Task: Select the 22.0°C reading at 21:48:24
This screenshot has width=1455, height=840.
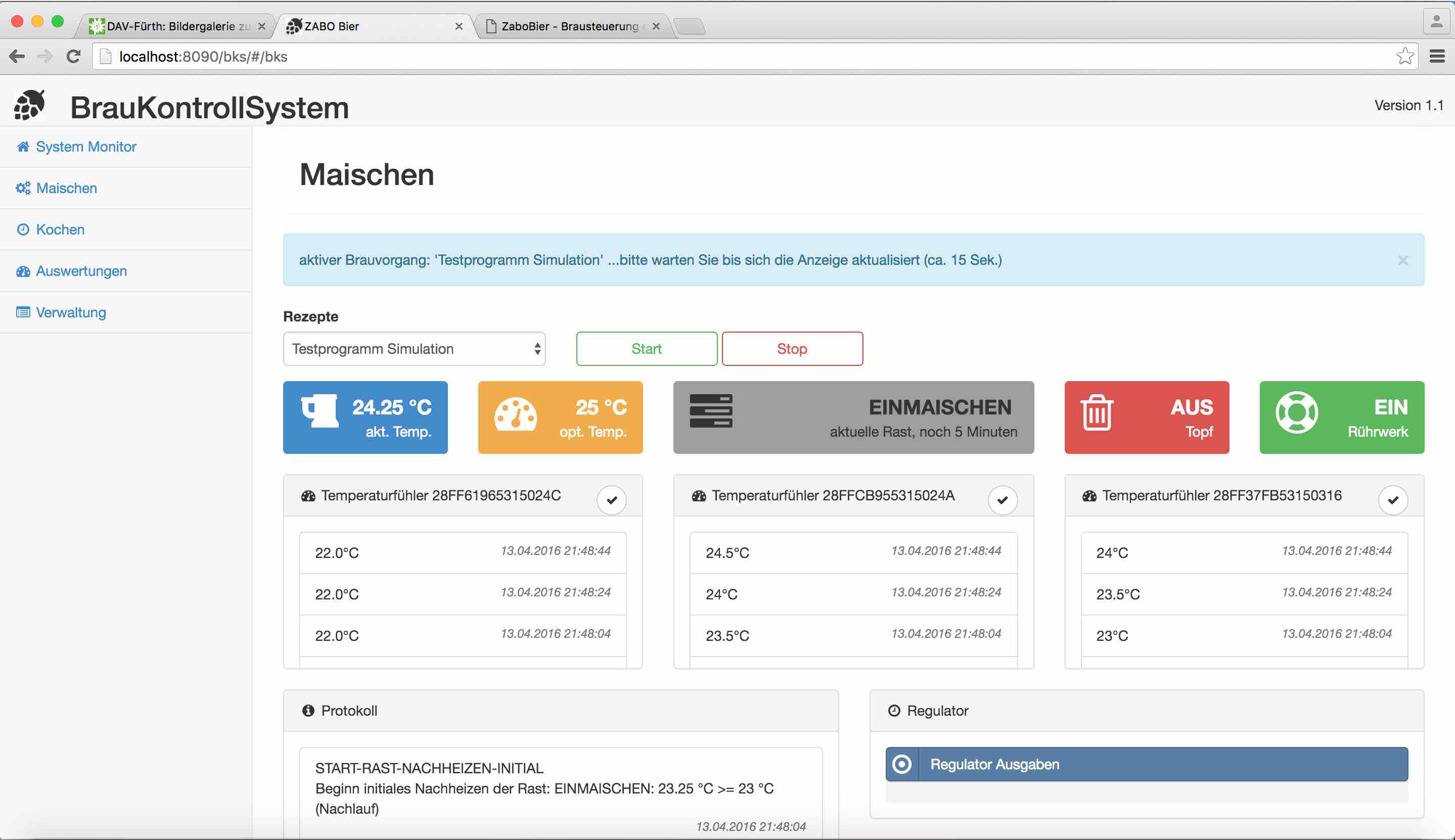Action: point(463,594)
